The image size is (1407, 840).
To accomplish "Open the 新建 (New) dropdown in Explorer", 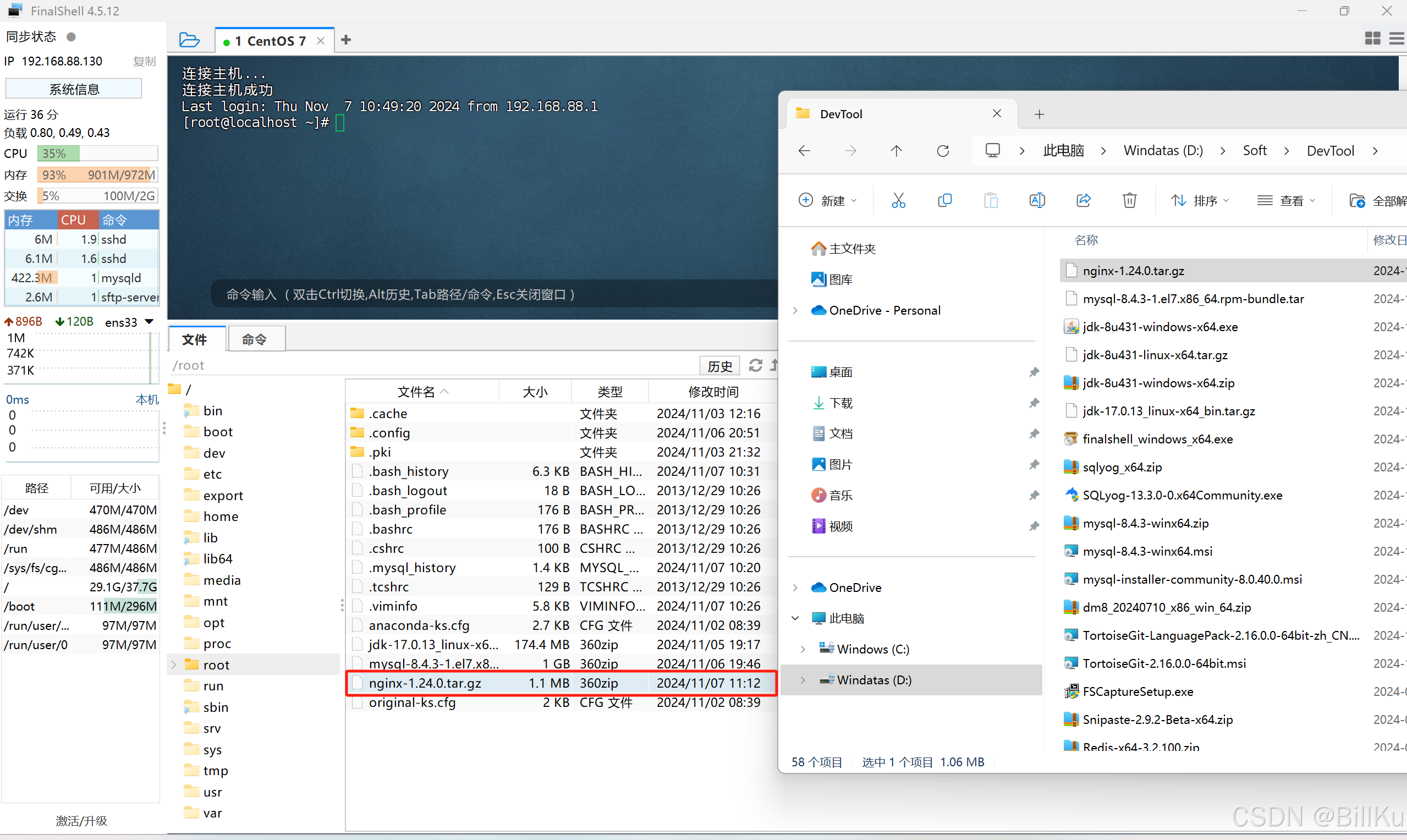I will pyautogui.click(x=827, y=200).
